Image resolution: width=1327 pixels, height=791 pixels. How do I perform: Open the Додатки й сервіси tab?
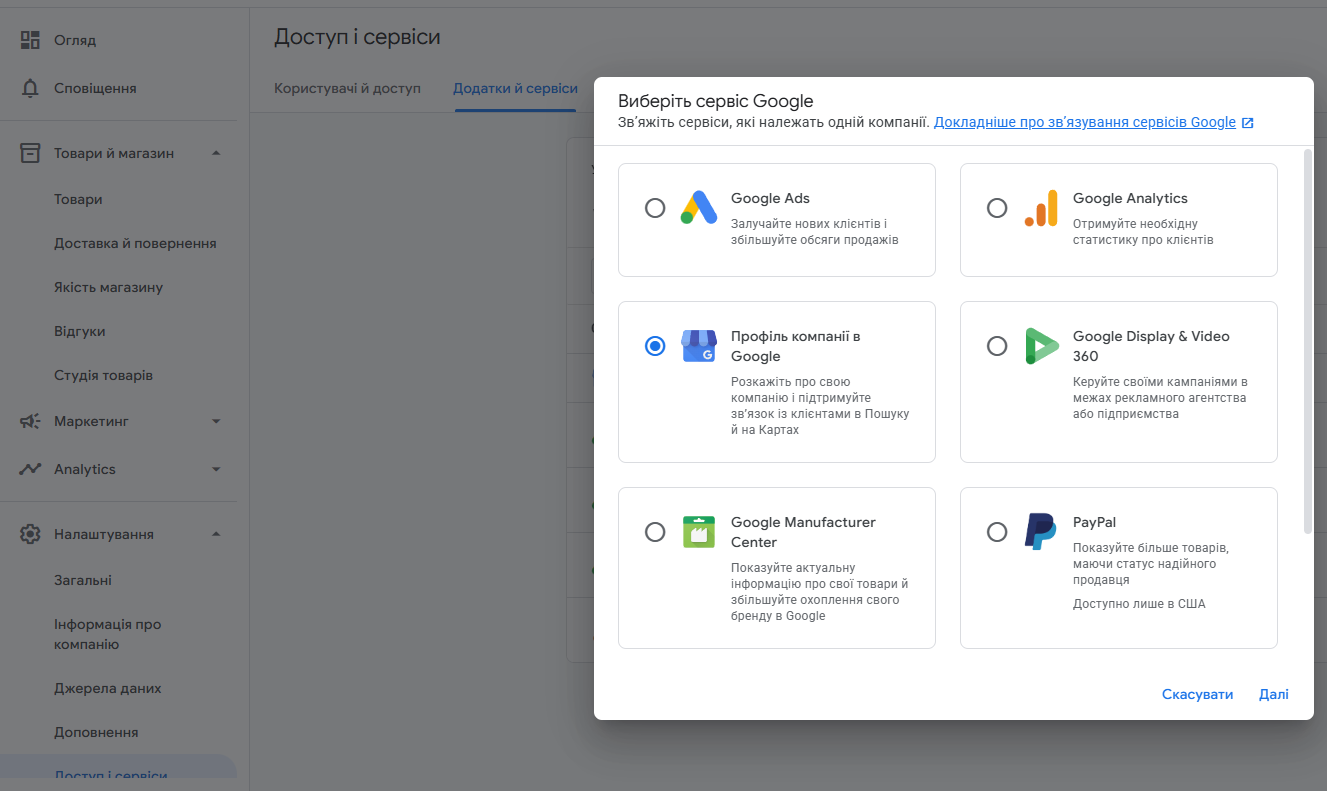pos(515,88)
